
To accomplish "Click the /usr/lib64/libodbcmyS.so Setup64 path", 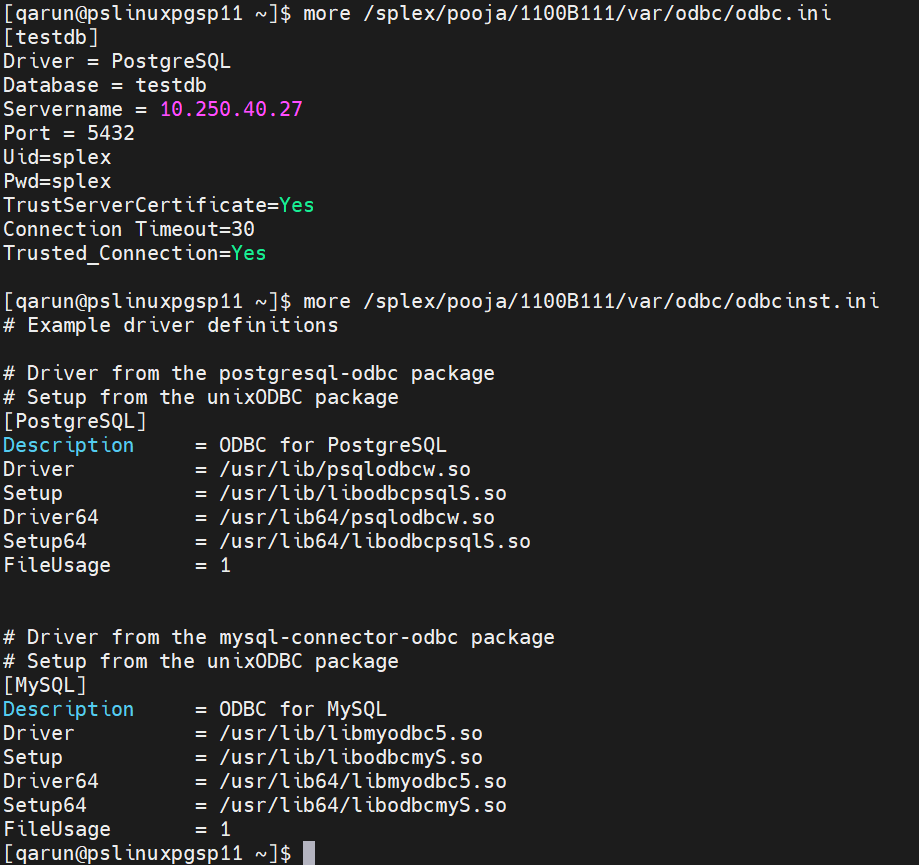I will tap(363, 805).
